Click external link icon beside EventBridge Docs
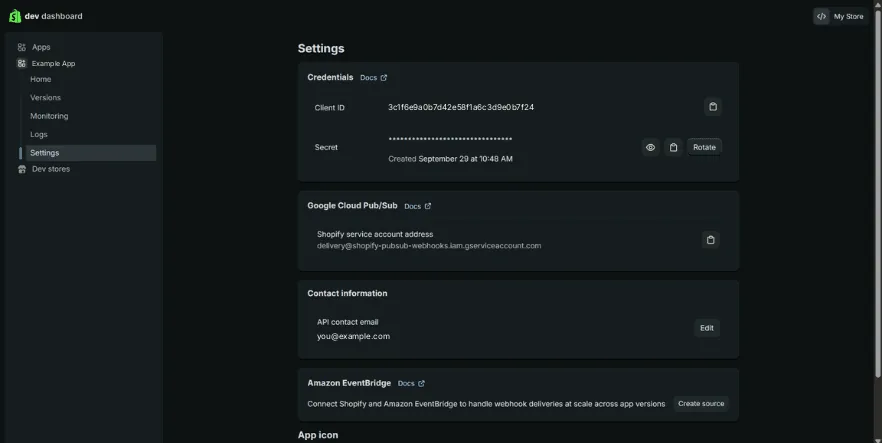 coord(421,383)
